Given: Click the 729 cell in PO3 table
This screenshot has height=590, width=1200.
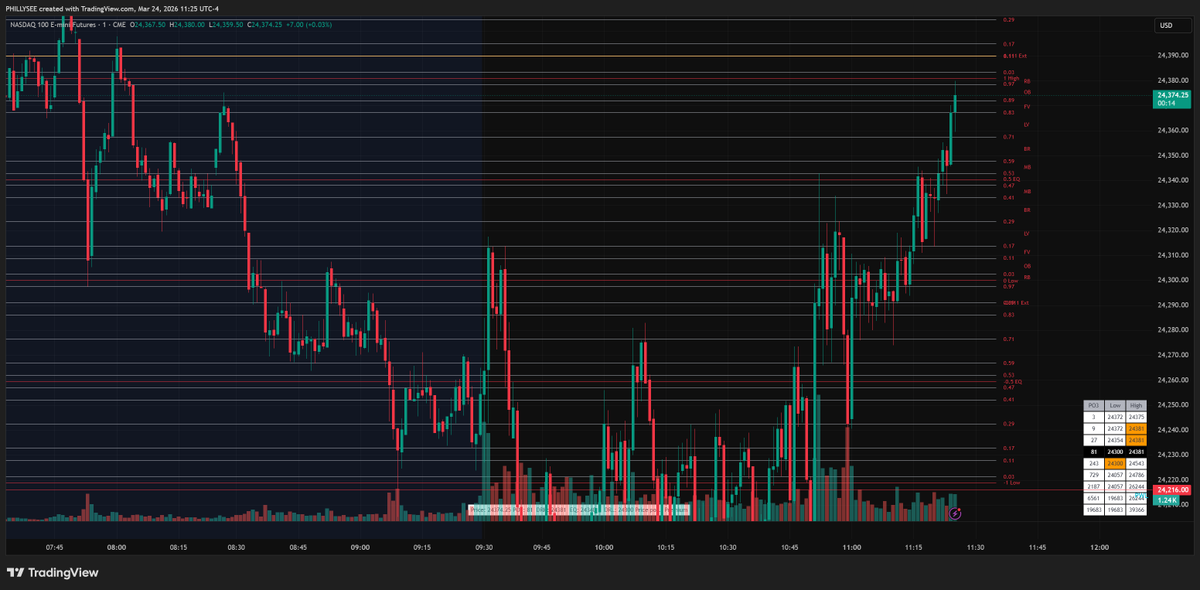Looking at the screenshot, I should coord(1093,475).
